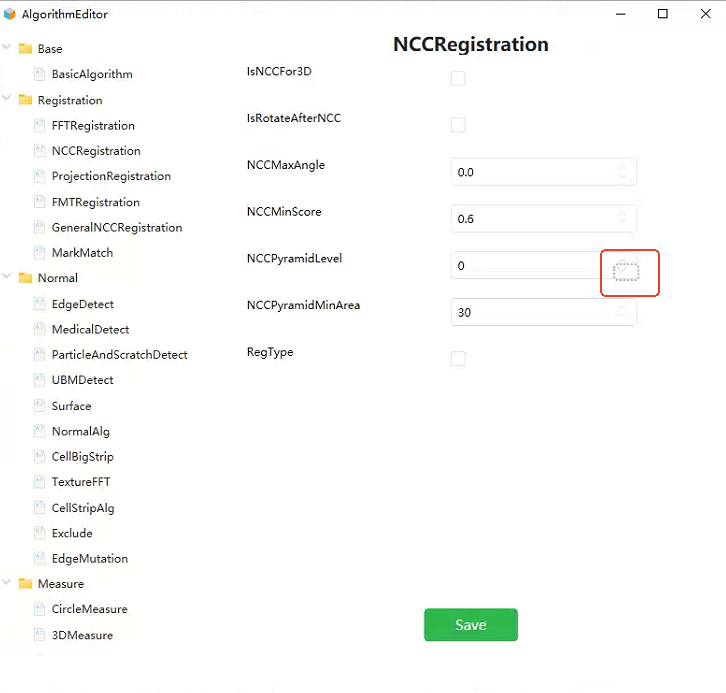Viewport: 726px width, 693px height.
Task: Toggle the IsRotateAfterNCC checkbox
Action: [x=458, y=125]
